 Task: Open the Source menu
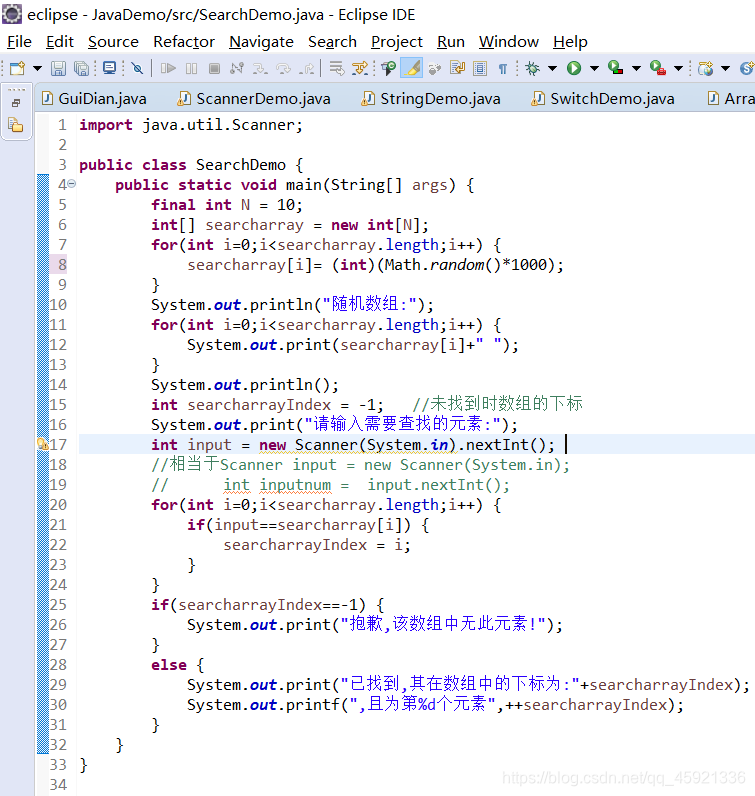(113, 42)
